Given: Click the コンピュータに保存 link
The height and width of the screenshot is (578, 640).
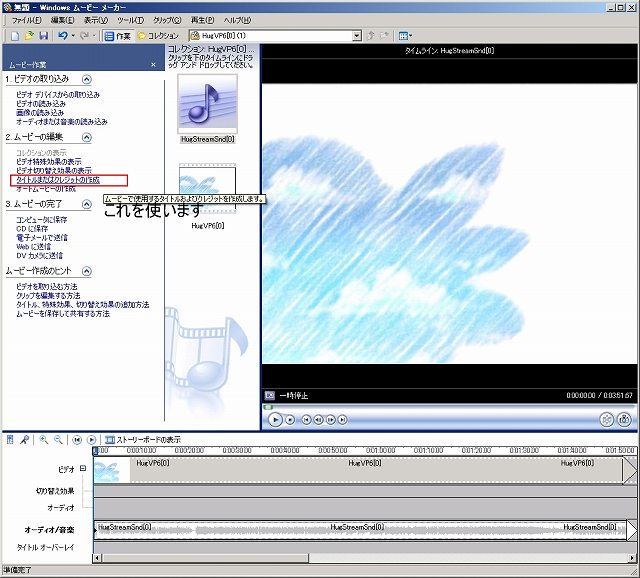Looking at the screenshot, I should point(42,220).
